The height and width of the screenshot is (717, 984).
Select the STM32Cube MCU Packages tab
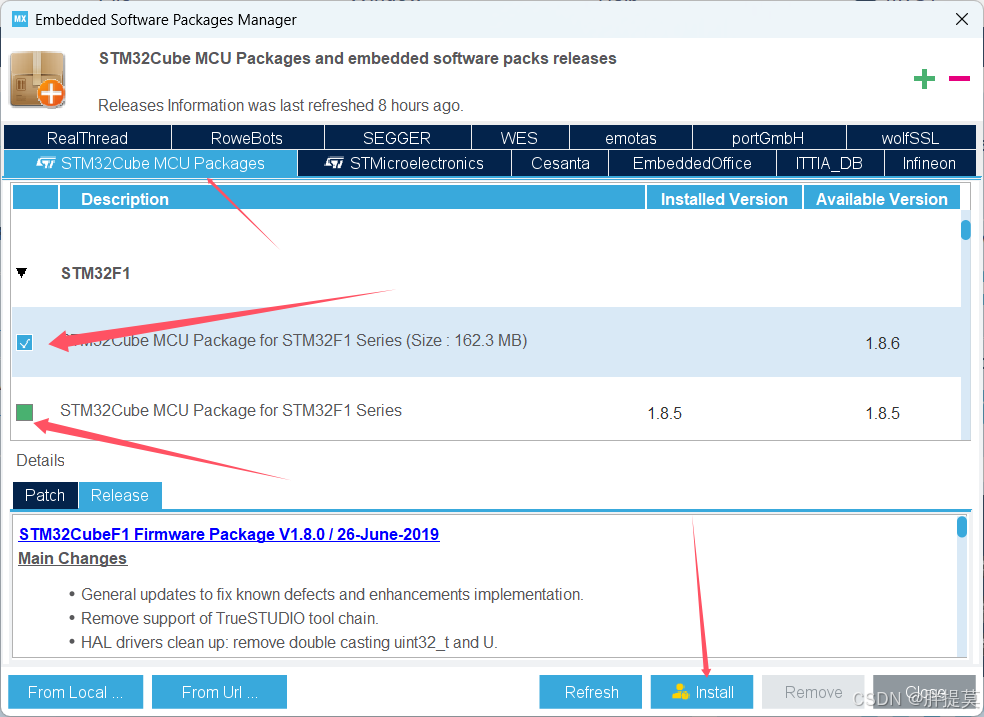[x=151, y=163]
